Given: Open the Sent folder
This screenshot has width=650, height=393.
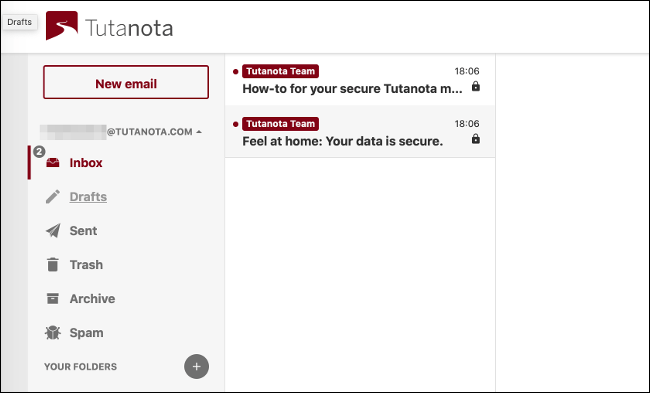Looking at the screenshot, I should tap(83, 230).
